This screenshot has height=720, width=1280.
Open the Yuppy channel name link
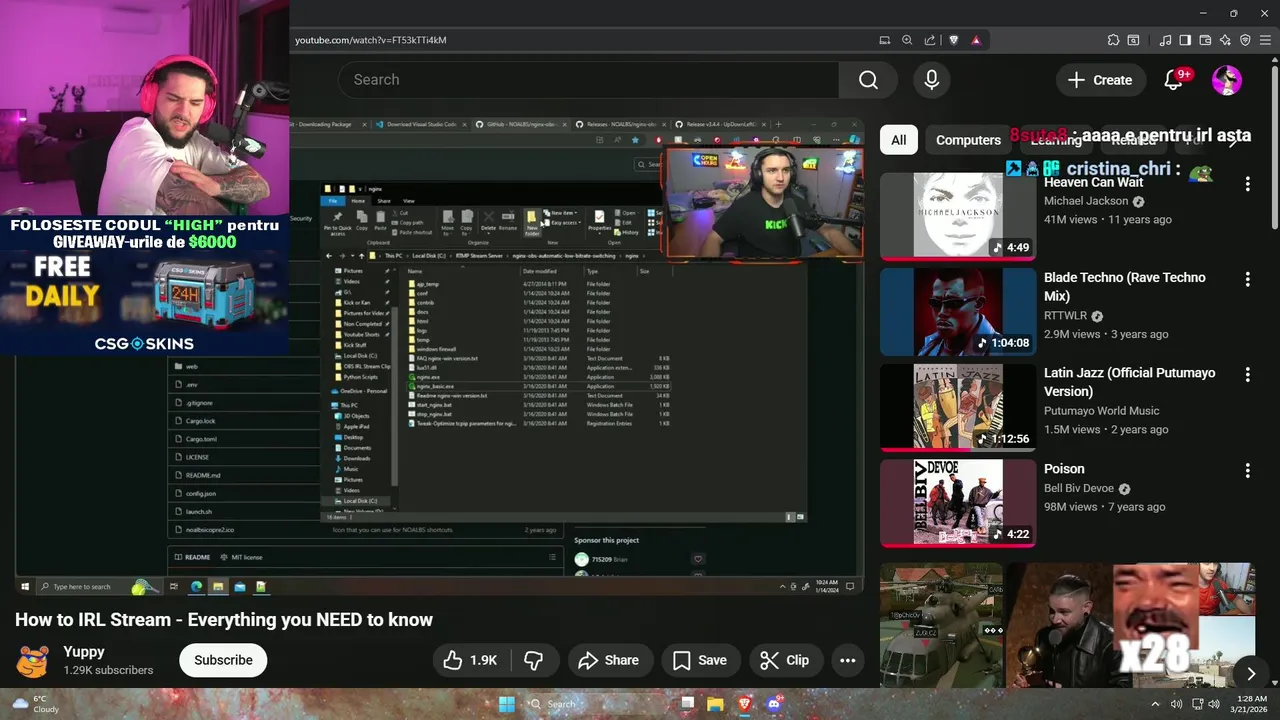84,651
